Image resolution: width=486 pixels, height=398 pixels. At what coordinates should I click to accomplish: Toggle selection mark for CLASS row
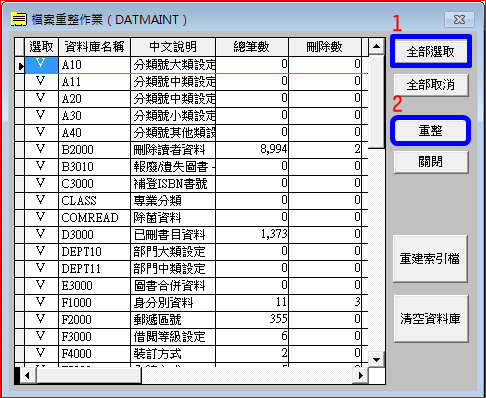pos(41,201)
